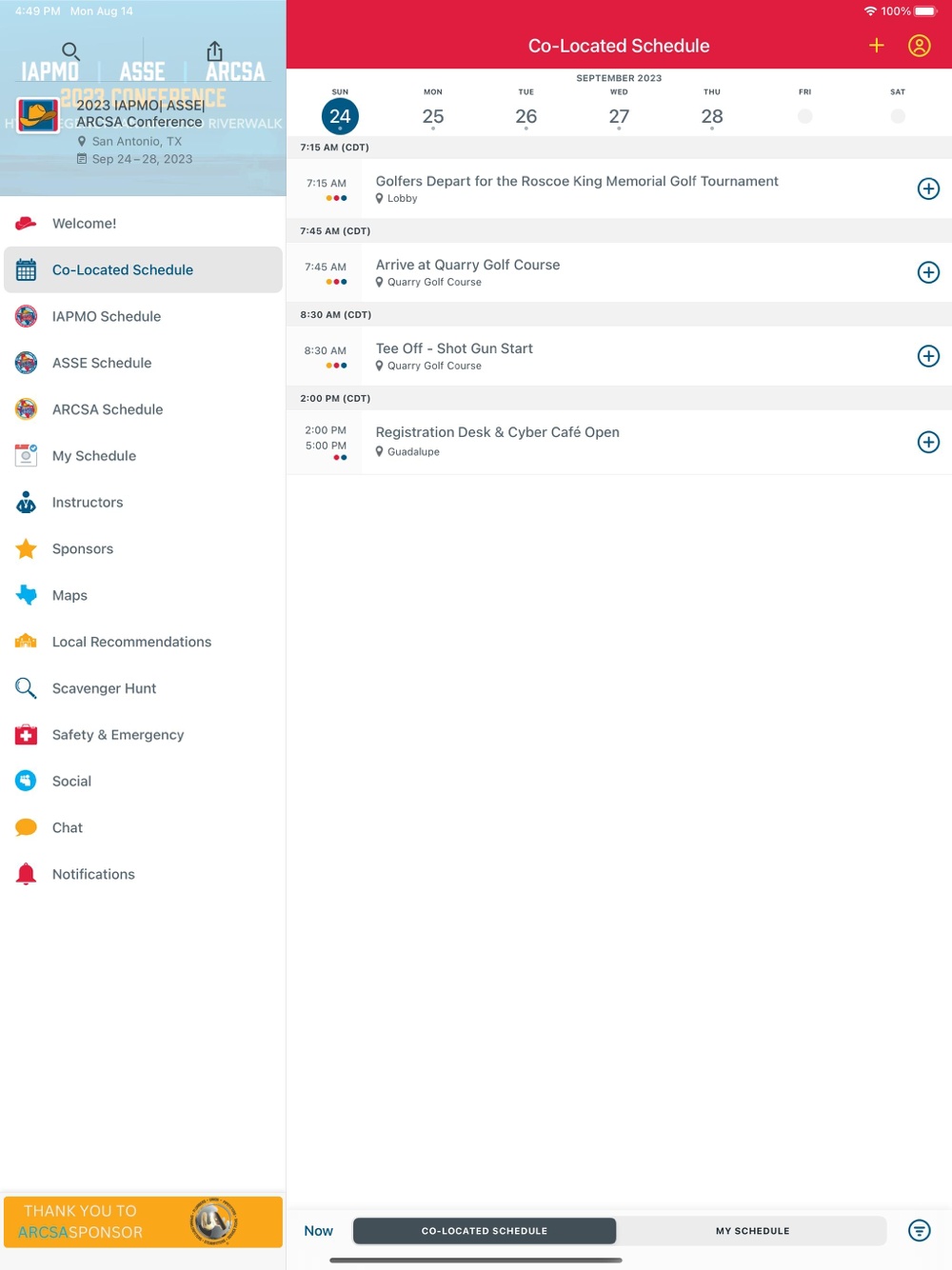
Task: Click the ASSE Schedule icon
Action: pos(27,363)
